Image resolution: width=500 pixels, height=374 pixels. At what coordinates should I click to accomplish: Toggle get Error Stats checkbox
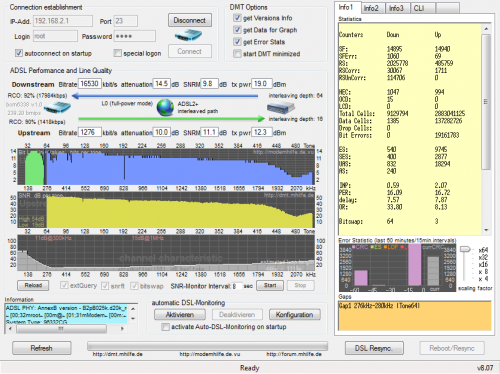coord(237,42)
